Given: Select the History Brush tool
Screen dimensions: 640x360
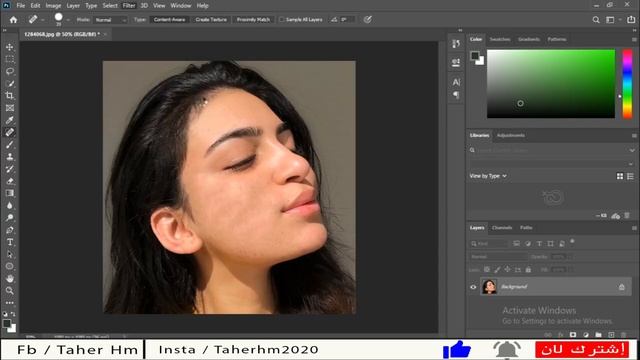Looking at the screenshot, I should (10, 169).
